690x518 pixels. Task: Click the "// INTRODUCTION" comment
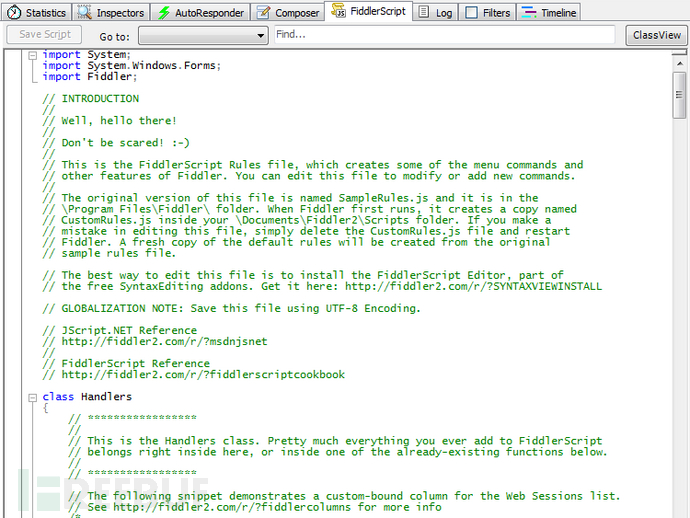coord(91,99)
